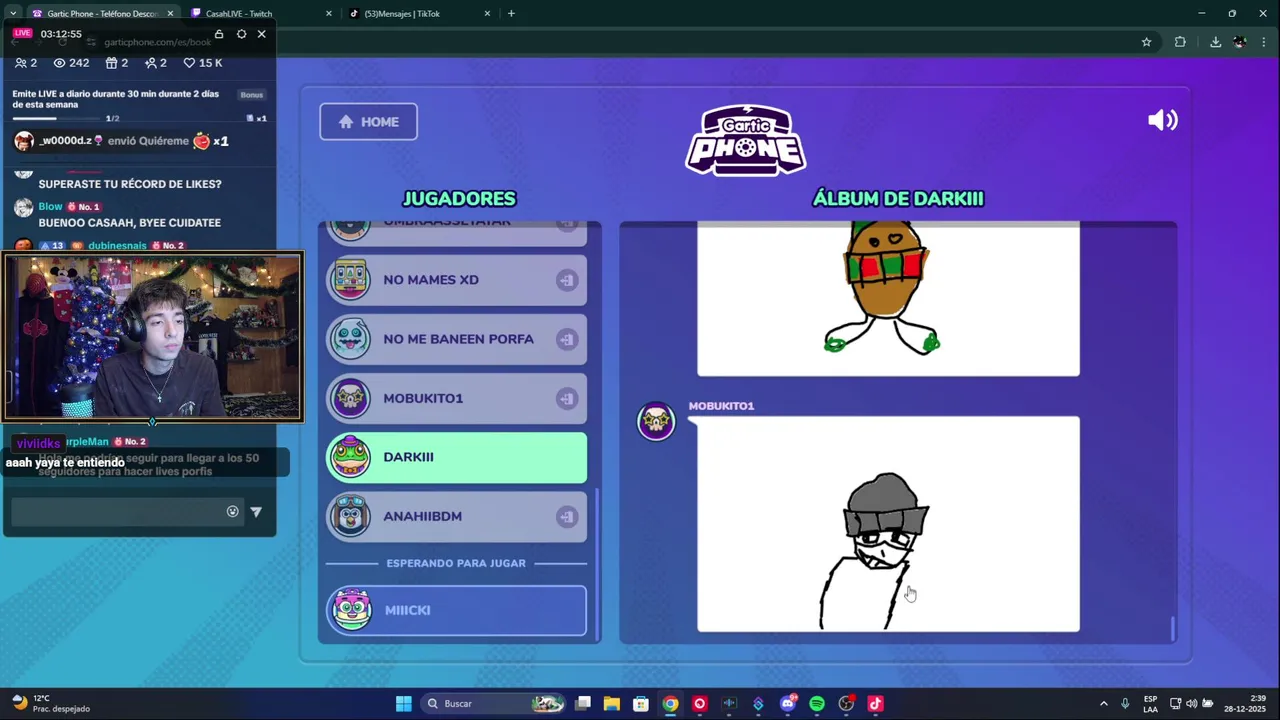
Task: Click the TikTok LIVE overlay lock icon
Action: [219, 34]
